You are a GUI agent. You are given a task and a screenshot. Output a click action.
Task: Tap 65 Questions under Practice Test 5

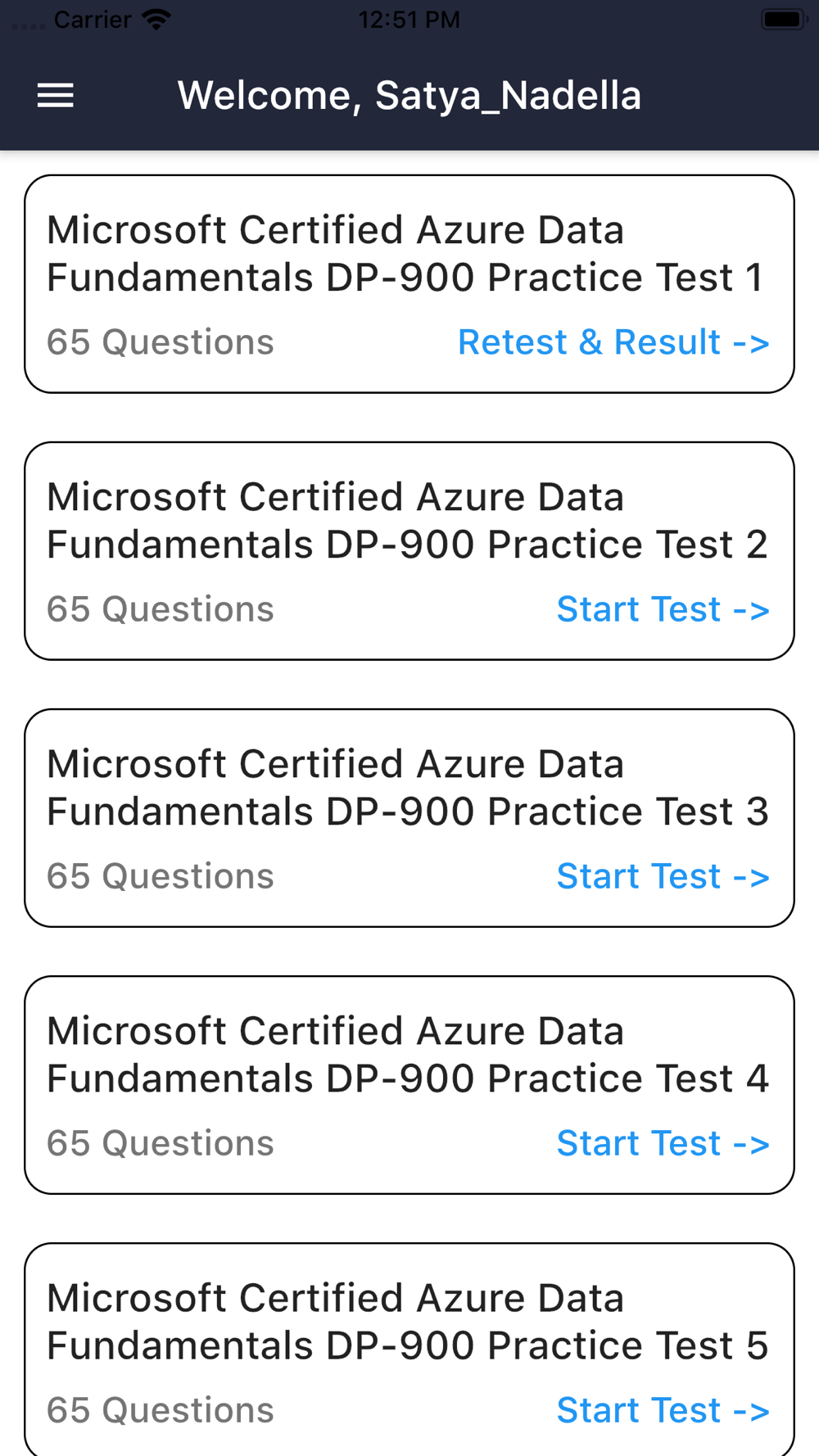(x=160, y=1410)
